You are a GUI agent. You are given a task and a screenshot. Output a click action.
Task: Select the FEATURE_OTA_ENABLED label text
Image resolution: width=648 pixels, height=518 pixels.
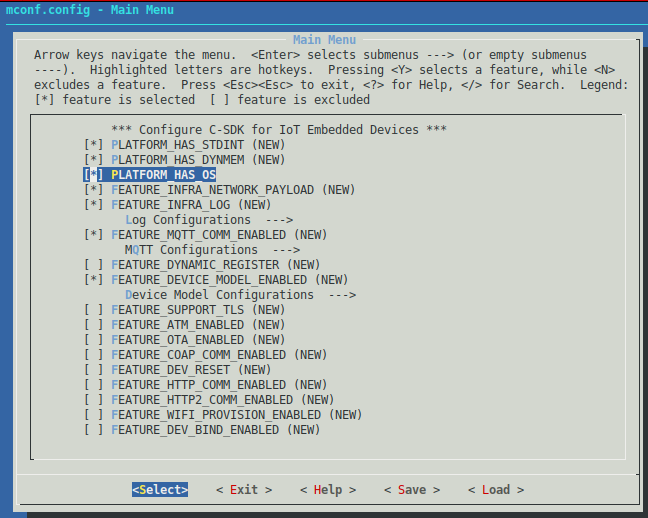[x=178, y=340]
